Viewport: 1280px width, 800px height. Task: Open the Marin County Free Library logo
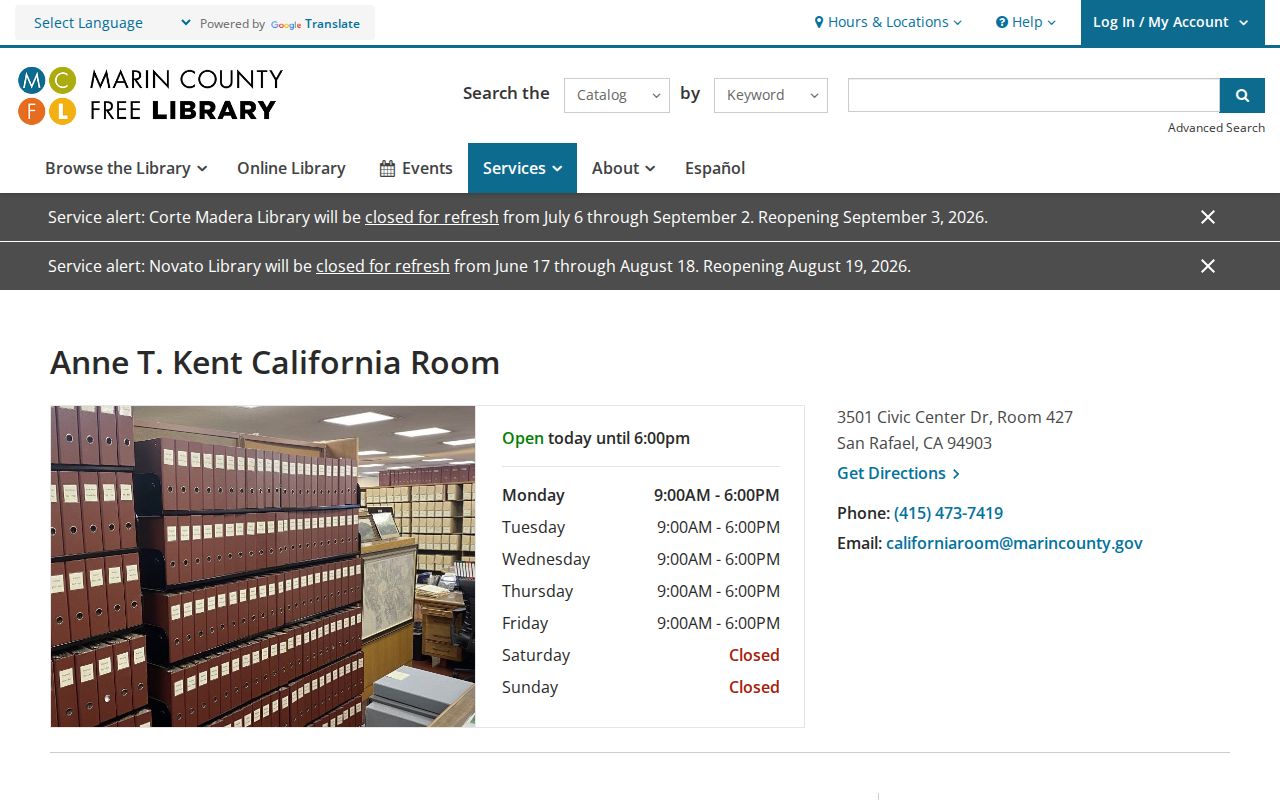150,95
